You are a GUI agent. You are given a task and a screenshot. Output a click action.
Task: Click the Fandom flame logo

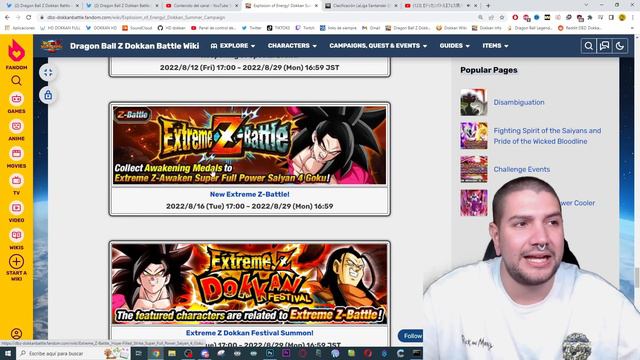point(16,51)
